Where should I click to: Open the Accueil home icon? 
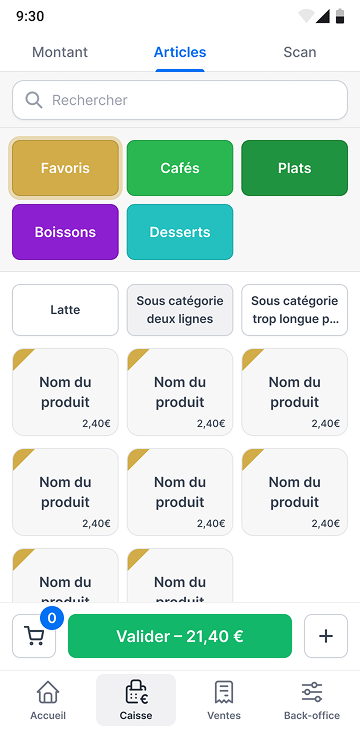pyautogui.click(x=48, y=692)
